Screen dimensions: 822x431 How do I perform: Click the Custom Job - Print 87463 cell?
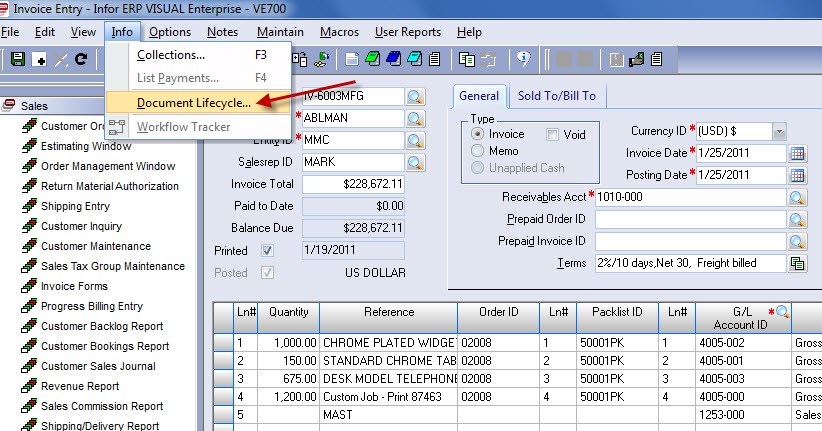(388, 397)
